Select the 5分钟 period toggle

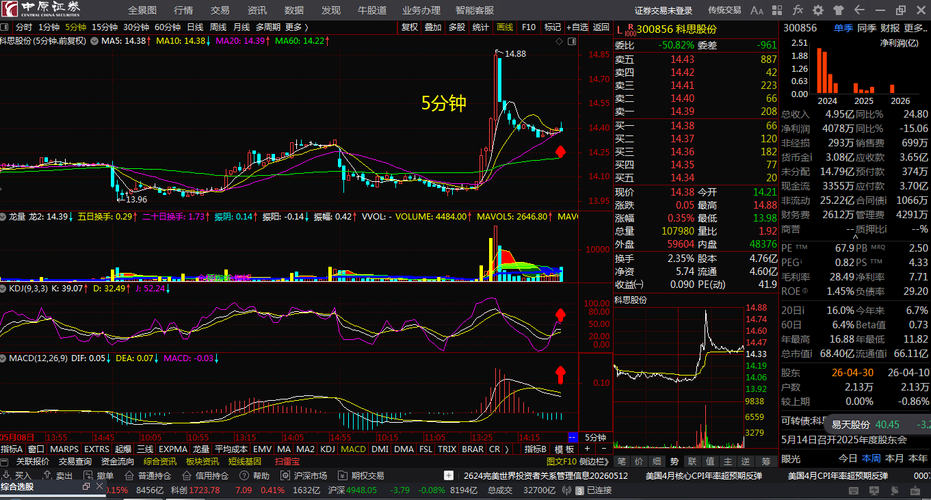[x=75, y=27]
